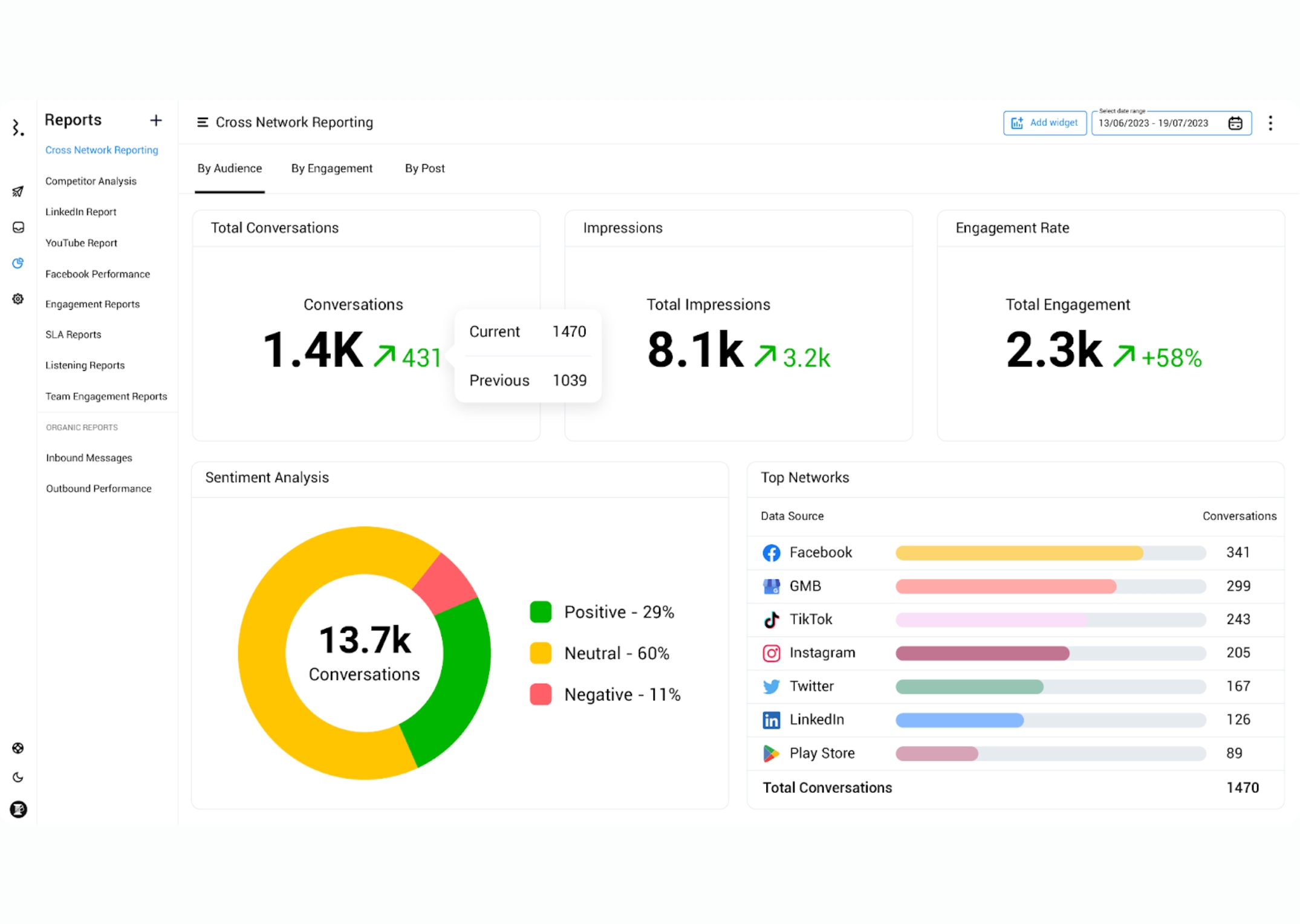Select the reports pie chart sidebar icon
Image resolution: width=1300 pixels, height=924 pixels.
(x=18, y=263)
